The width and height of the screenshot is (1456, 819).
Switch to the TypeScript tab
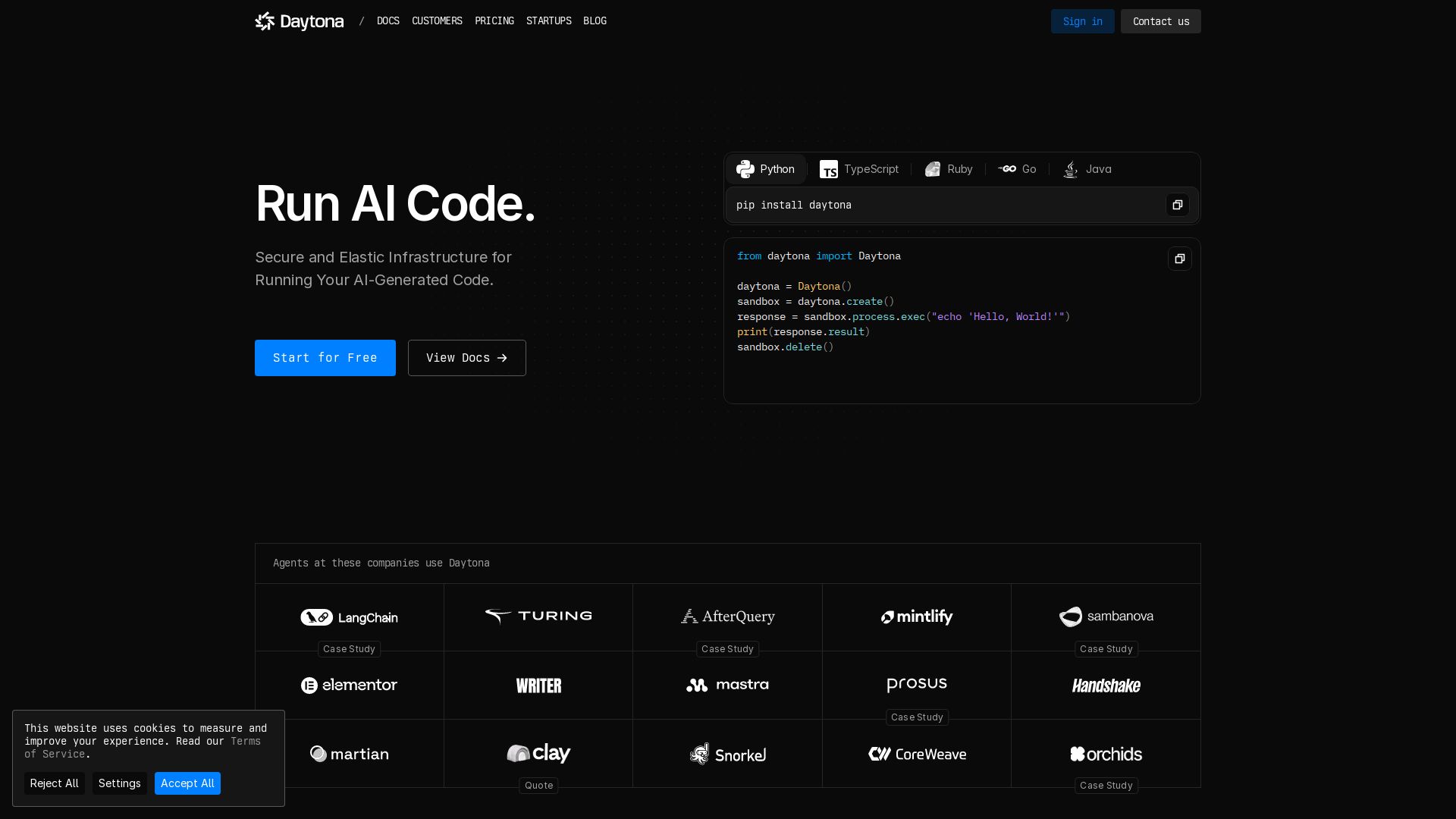(x=859, y=169)
